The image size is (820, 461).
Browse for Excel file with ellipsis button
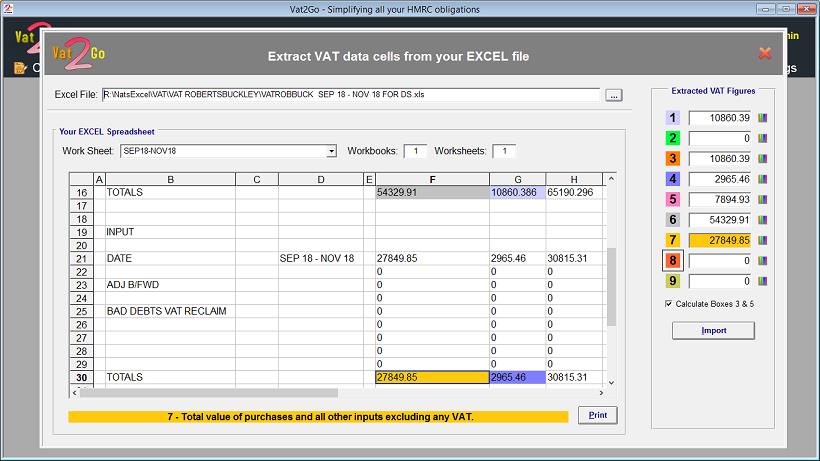point(613,95)
